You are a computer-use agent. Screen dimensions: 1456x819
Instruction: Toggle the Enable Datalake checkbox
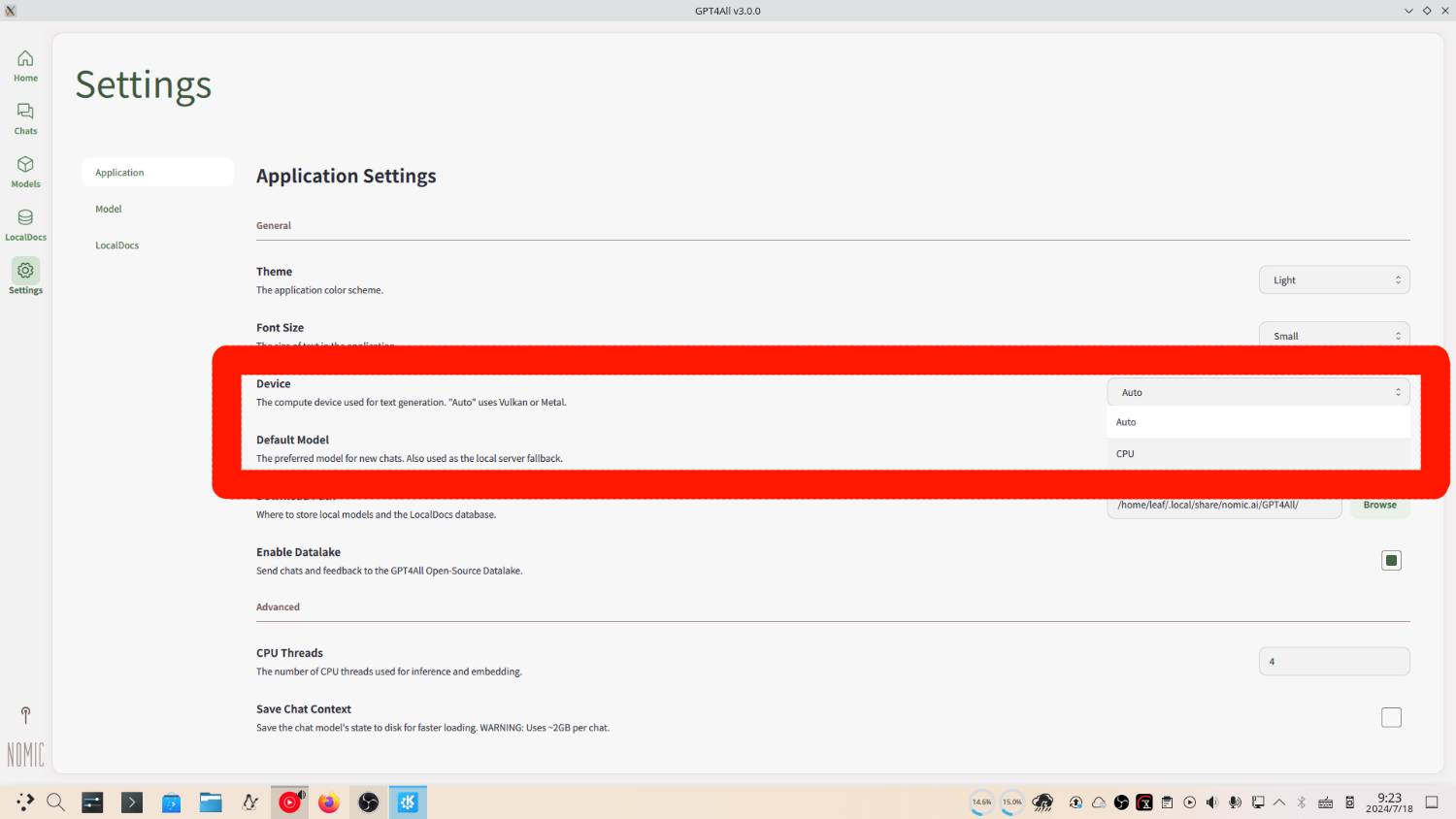tap(1391, 560)
